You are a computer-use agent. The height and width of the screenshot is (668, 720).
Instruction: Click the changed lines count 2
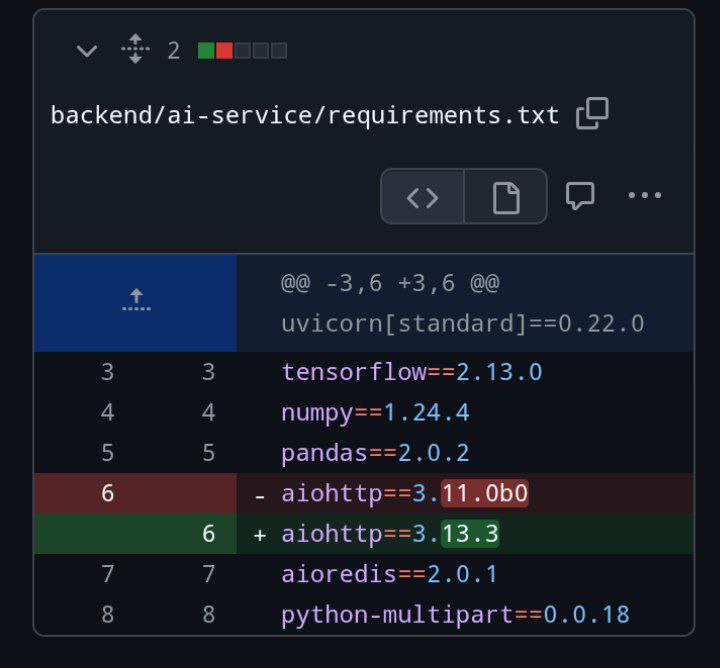(x=174, y=51)
